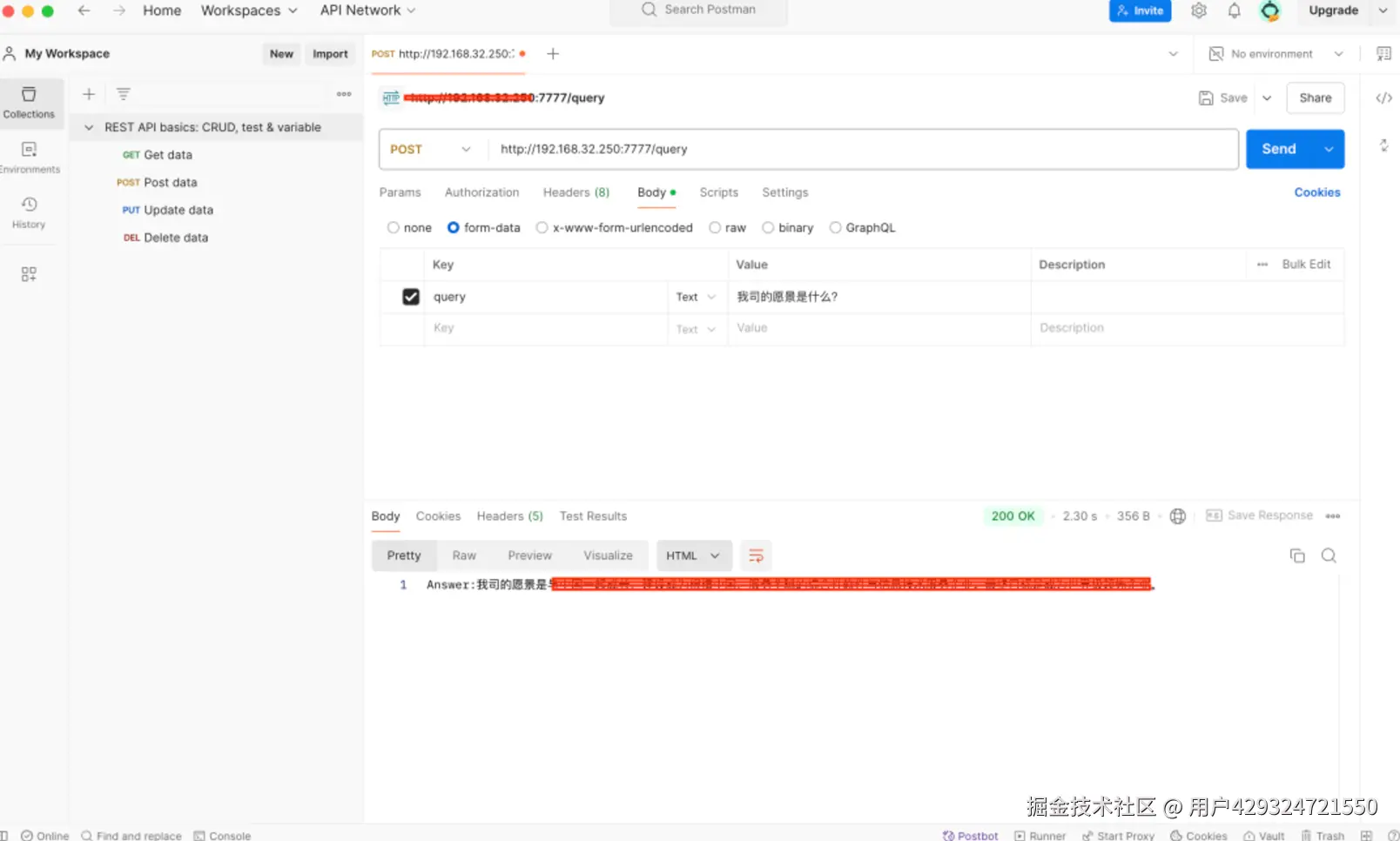Open the code snippet panel
This screenshot has height=841, width=1400.
1383,98
